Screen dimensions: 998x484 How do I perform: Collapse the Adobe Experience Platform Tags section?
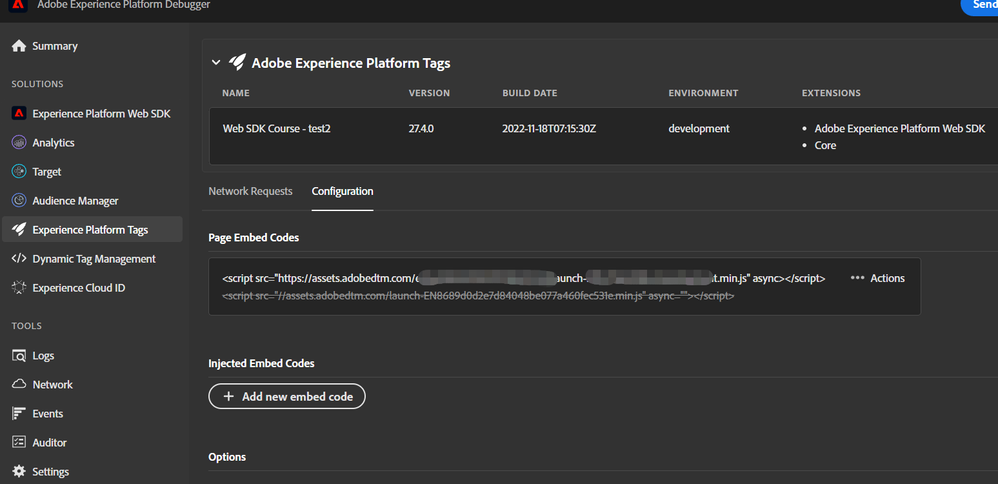215,63
